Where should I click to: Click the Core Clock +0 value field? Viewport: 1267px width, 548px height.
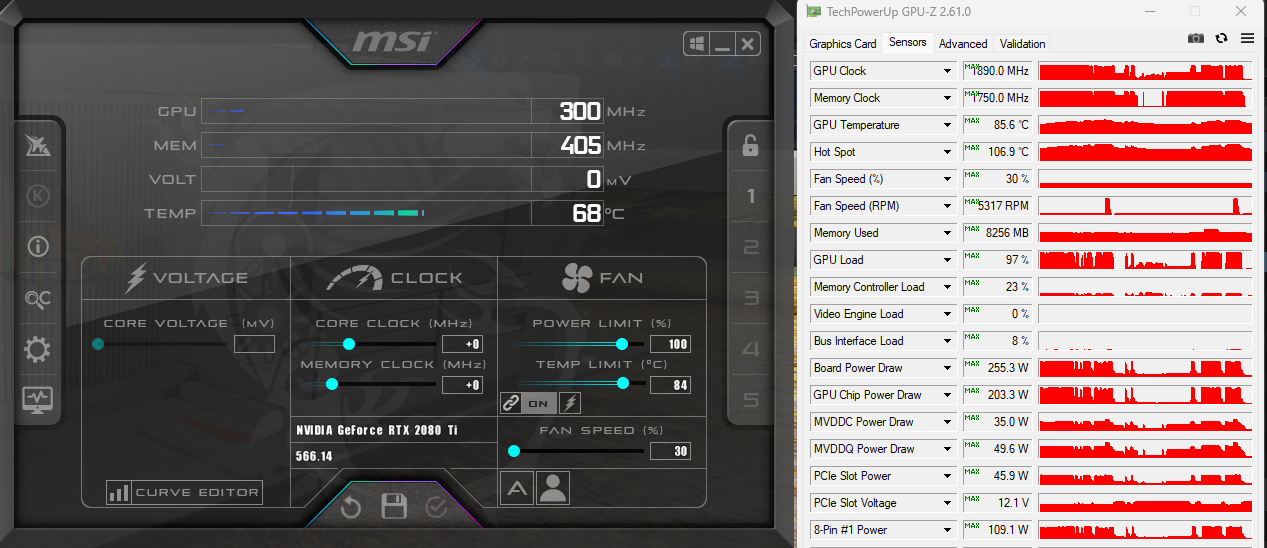(x=462, y=344)
